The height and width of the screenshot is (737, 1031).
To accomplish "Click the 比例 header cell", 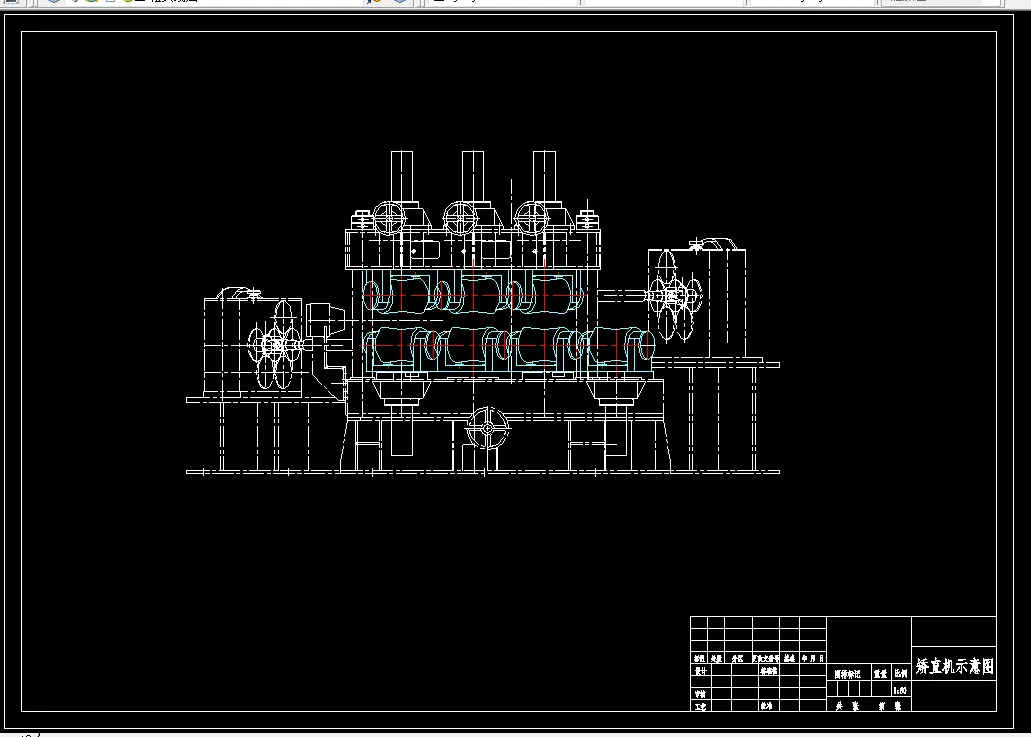I will 901,673.
